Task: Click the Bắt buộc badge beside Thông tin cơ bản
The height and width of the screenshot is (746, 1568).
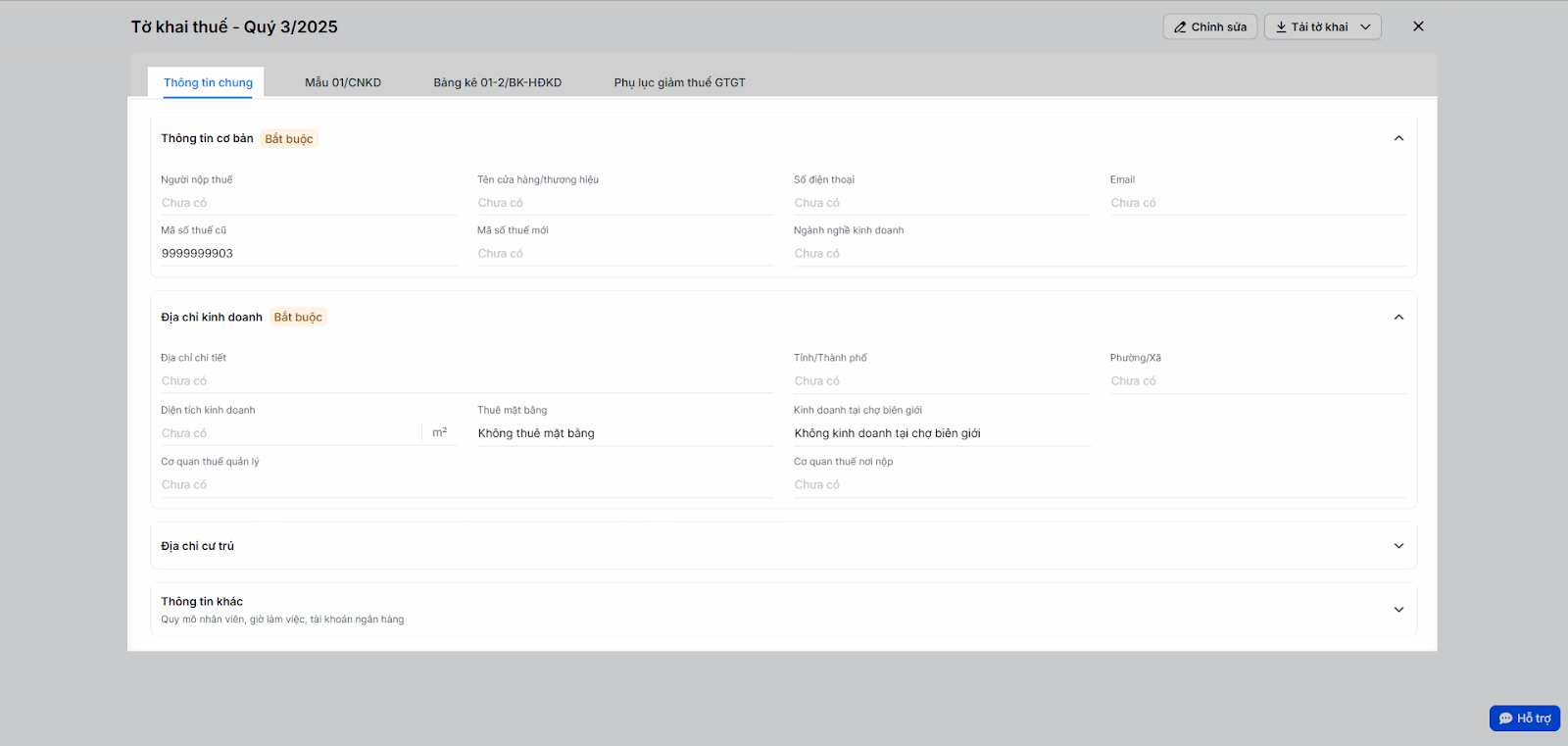Action: point(289,139)
